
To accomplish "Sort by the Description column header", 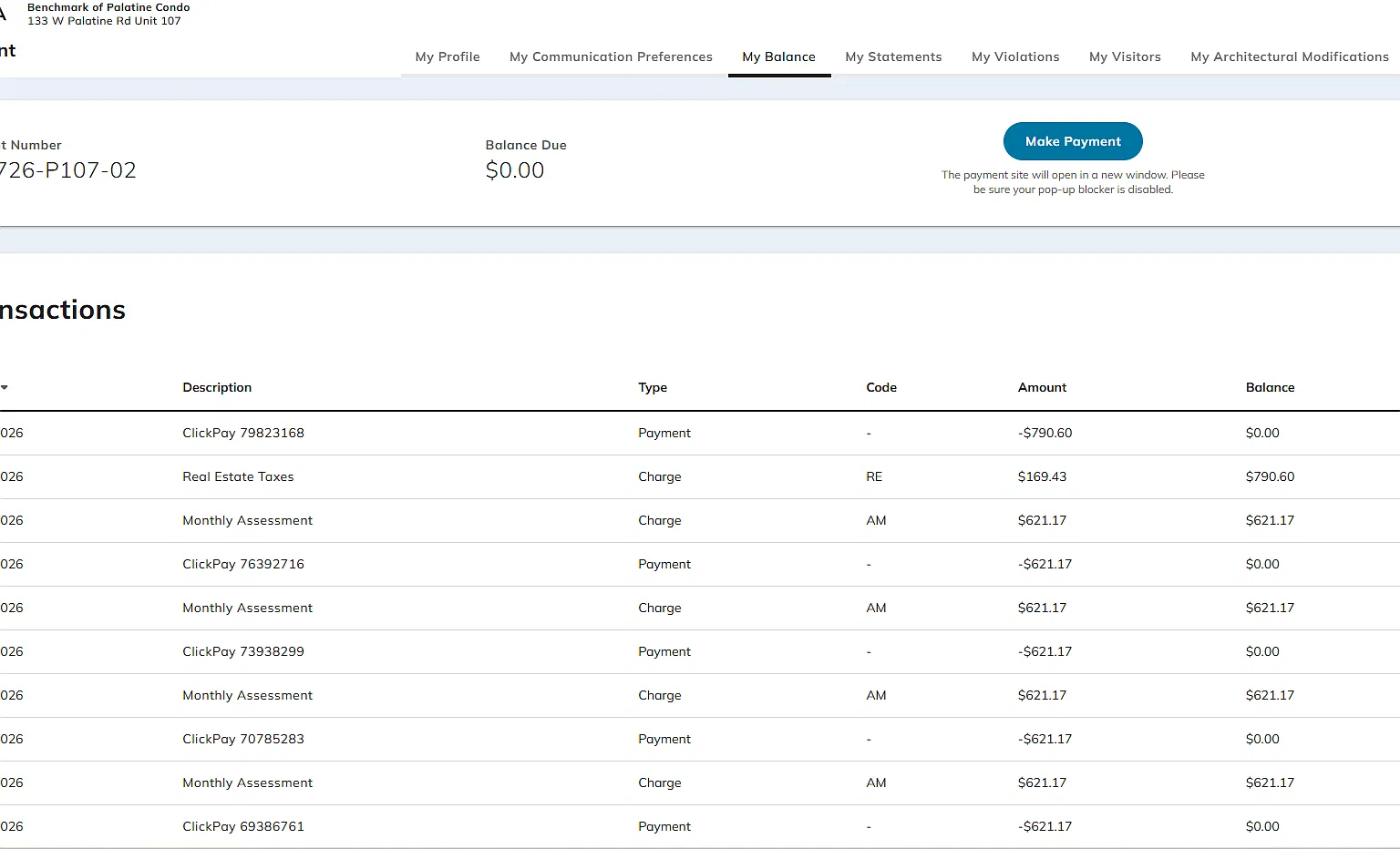I will click(x=217, y=387).
